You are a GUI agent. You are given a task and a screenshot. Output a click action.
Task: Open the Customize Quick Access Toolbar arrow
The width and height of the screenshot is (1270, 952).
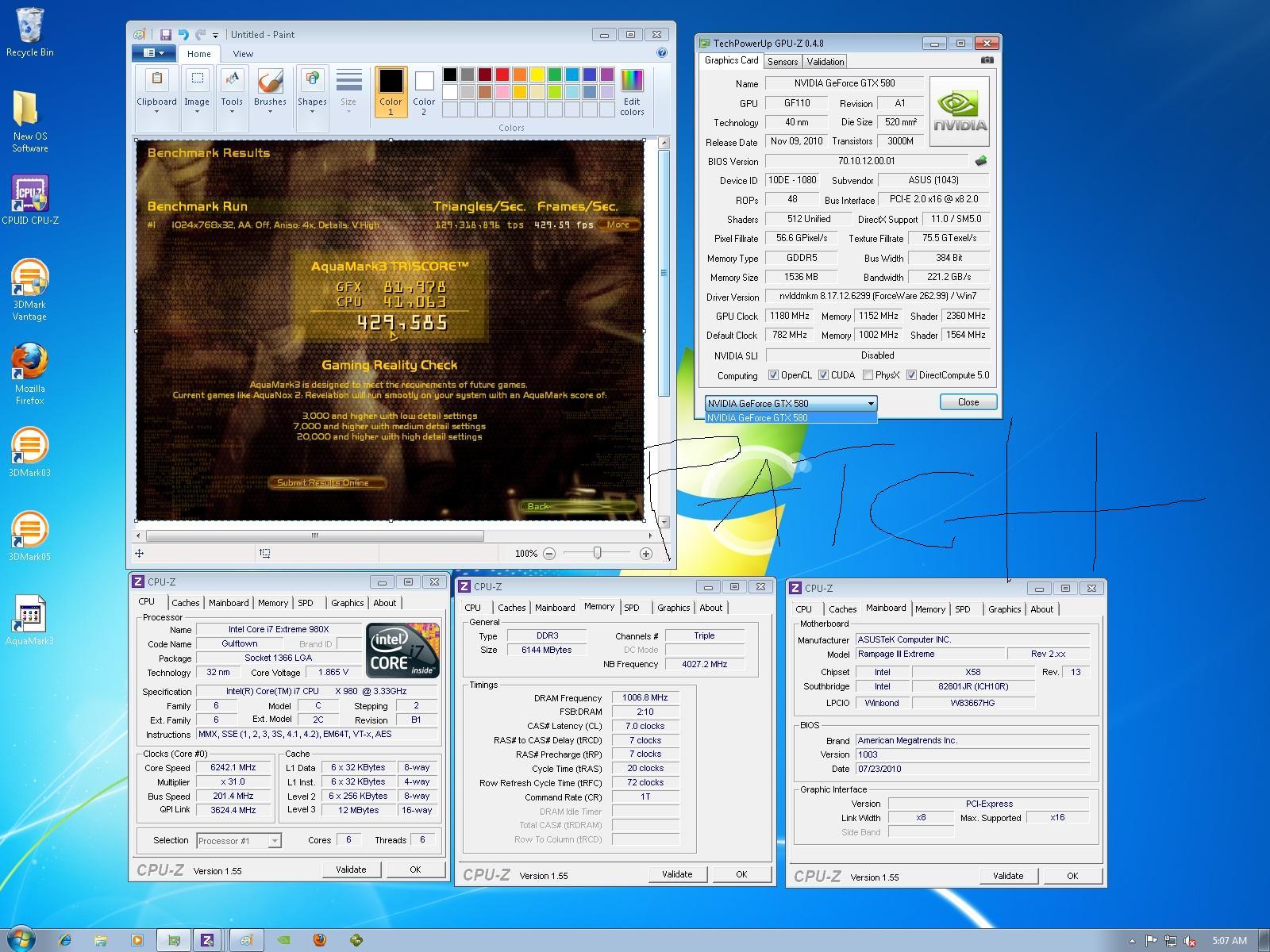click(x=215, y=36)
